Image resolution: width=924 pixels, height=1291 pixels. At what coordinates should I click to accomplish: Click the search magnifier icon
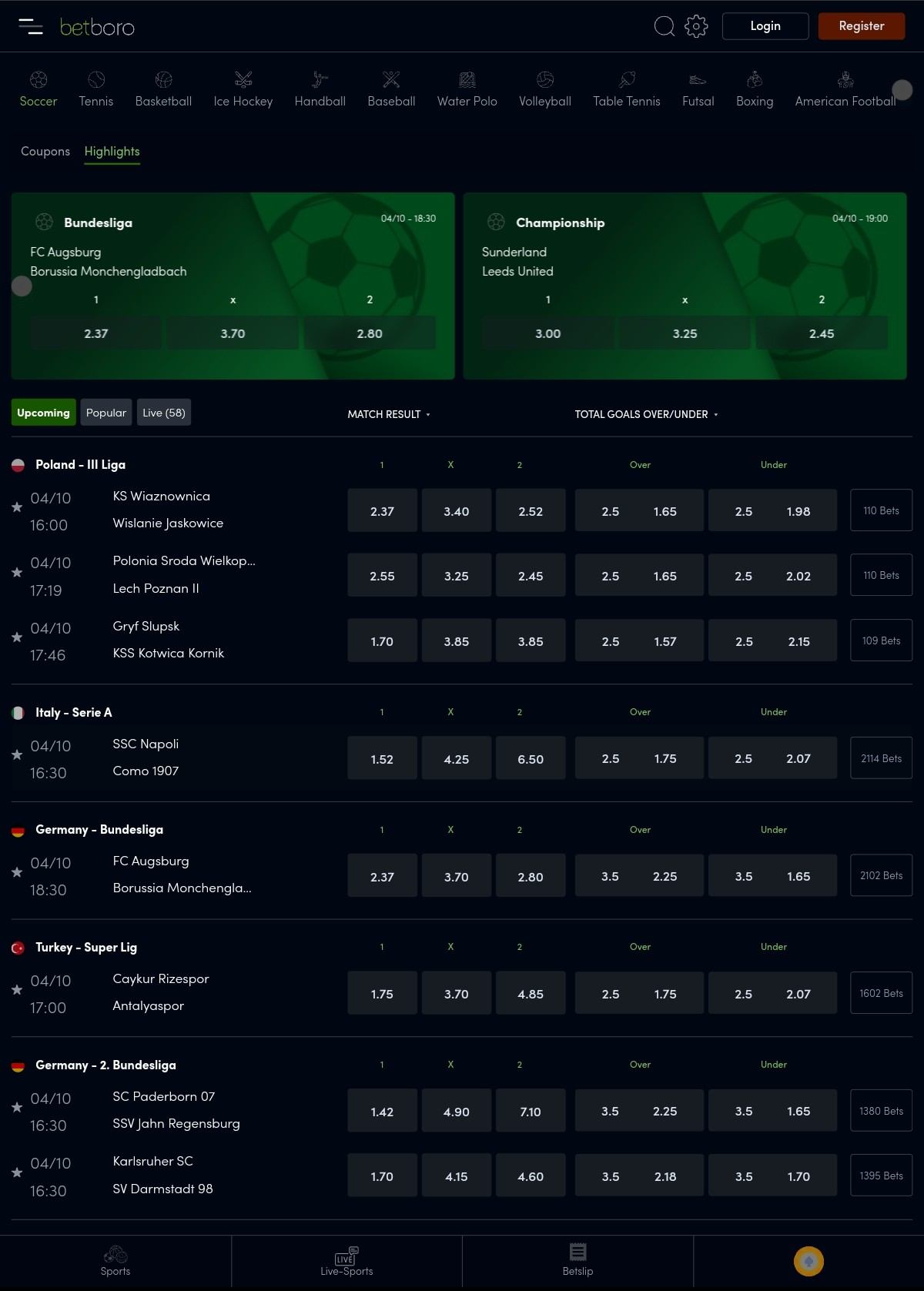click(x=664, y=26)
